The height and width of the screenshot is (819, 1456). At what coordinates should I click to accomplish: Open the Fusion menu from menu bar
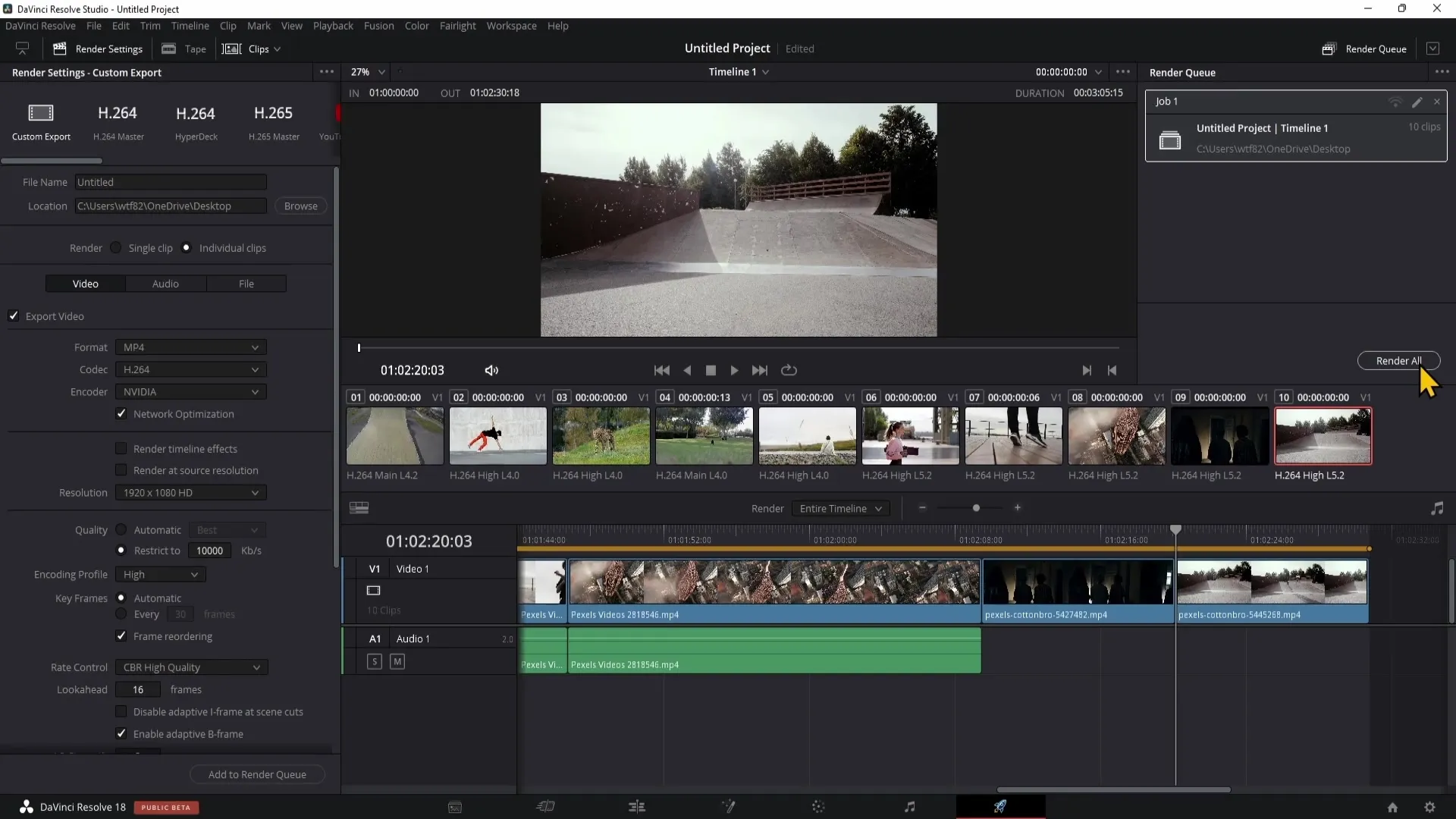tap(379, 26)
